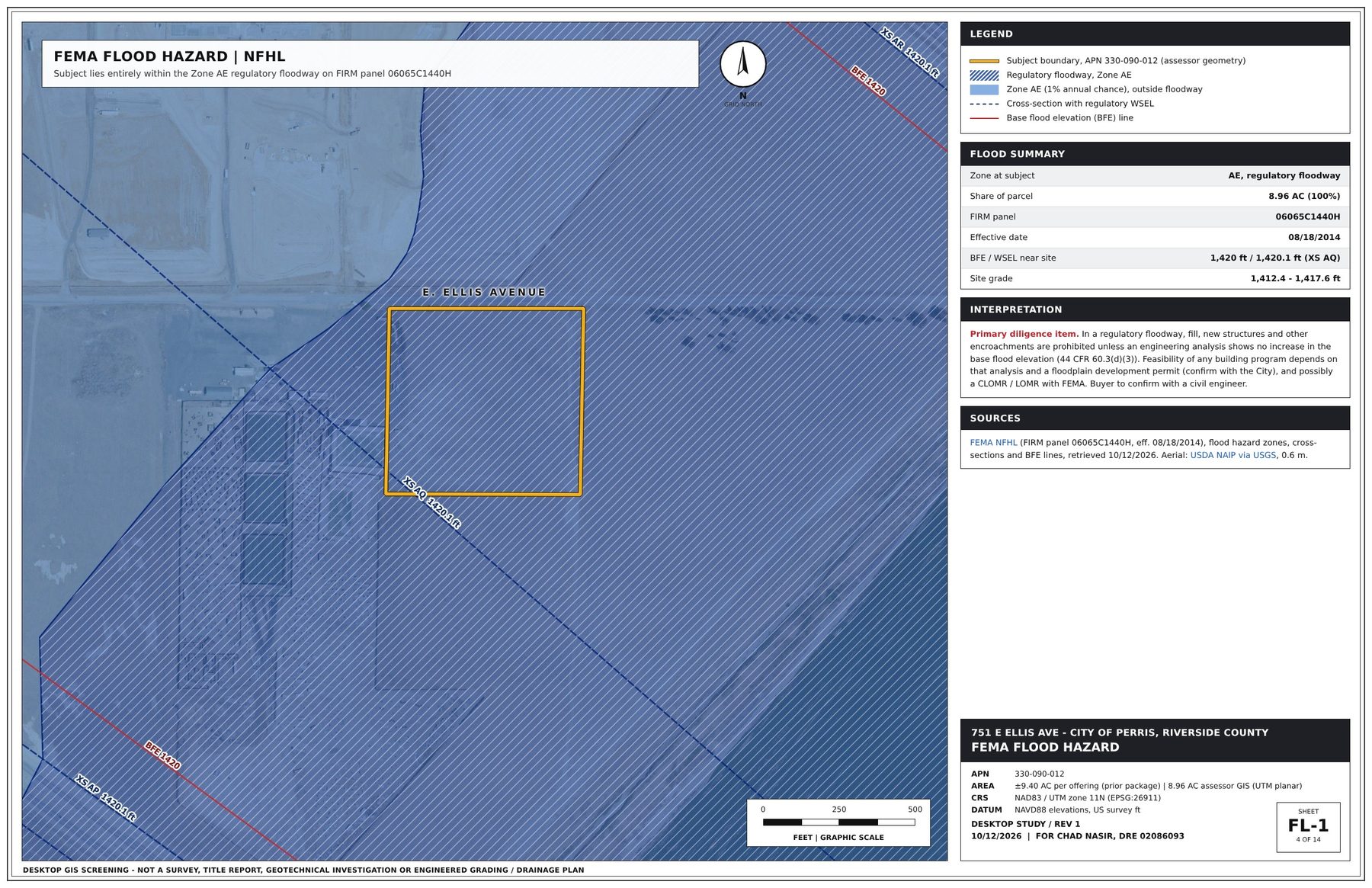1372x888 pixels.
Task: Click the dashed cross-section legend line symbol
Action: (x=983, y=104)
